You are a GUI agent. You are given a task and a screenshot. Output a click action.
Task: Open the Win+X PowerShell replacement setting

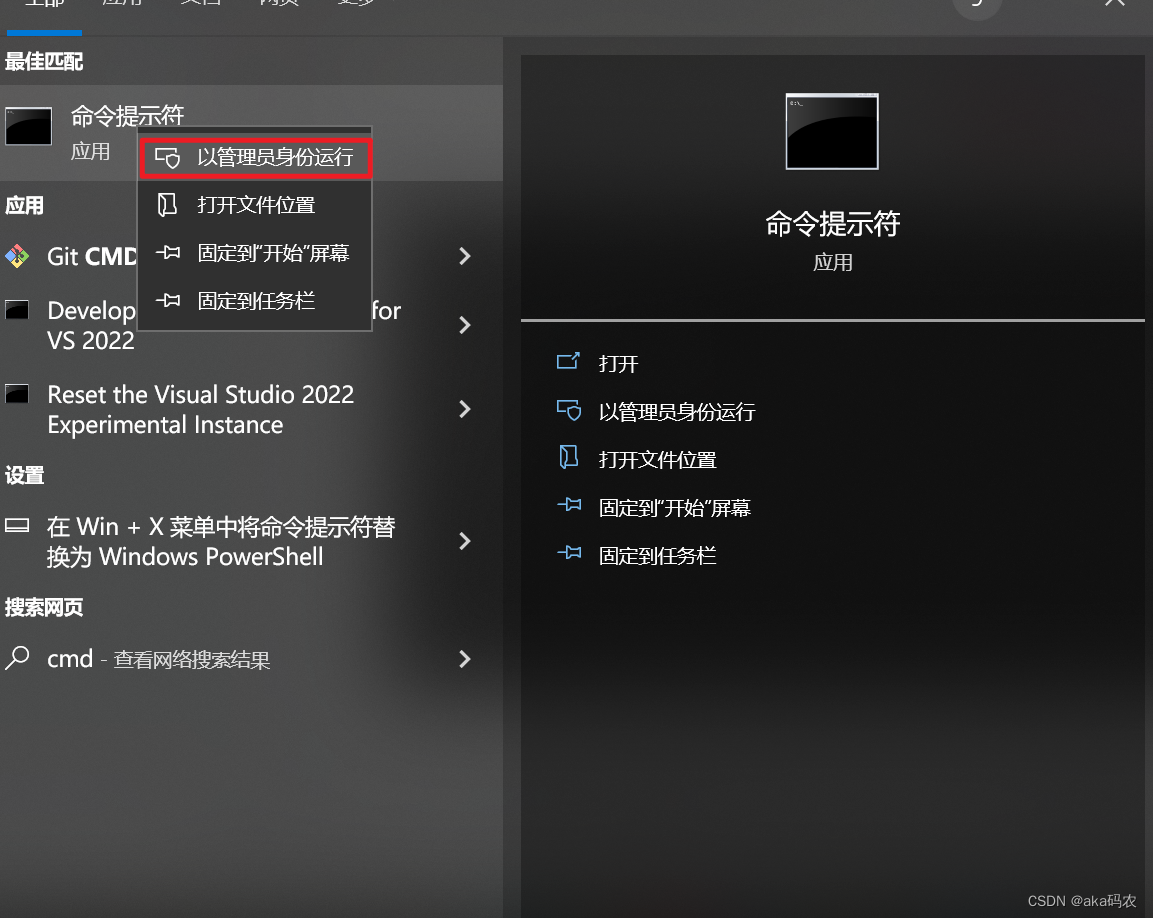pos(220,541)
